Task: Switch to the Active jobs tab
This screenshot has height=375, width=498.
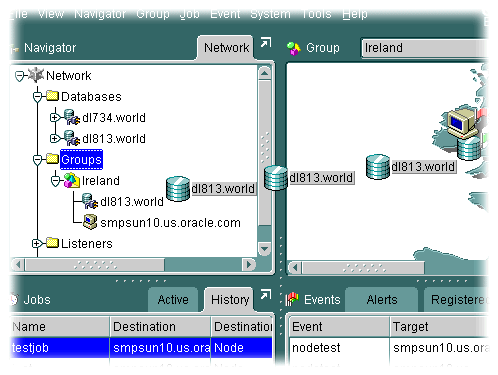Action: coord(173,300)
